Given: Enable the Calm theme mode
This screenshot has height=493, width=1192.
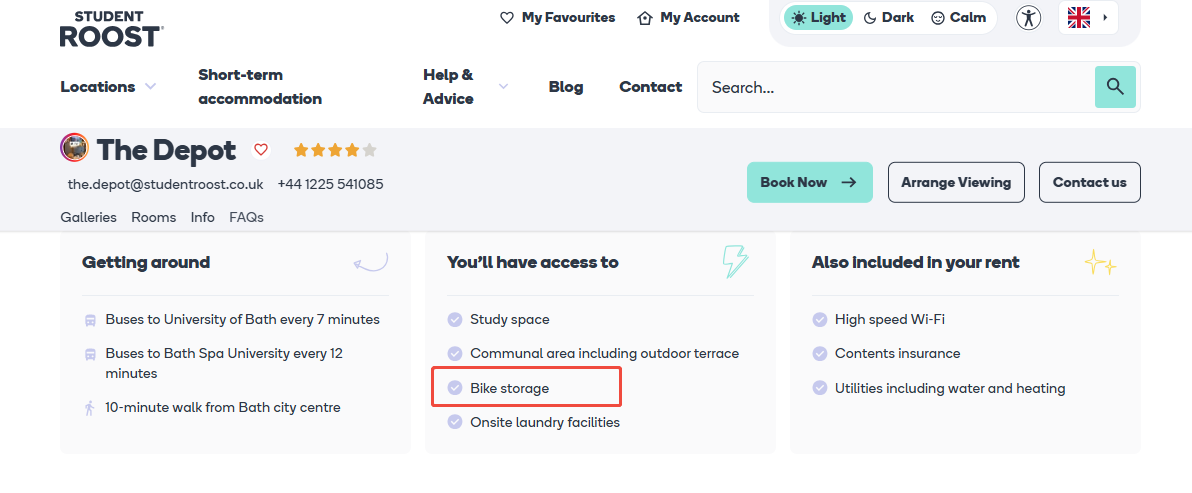Looking at the screenshot, I should point(958,18).
